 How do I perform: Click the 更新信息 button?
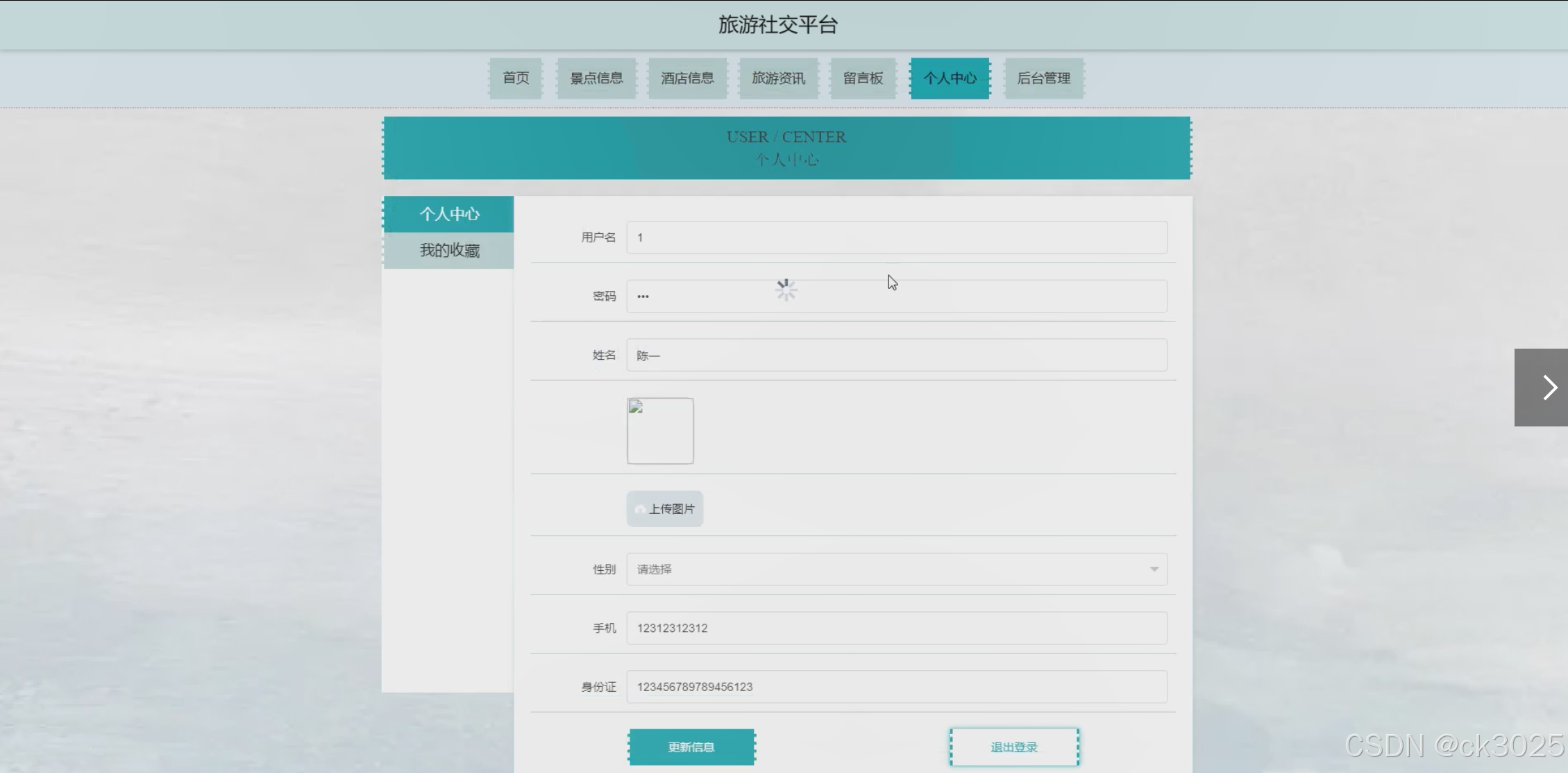tap(691, 747)
